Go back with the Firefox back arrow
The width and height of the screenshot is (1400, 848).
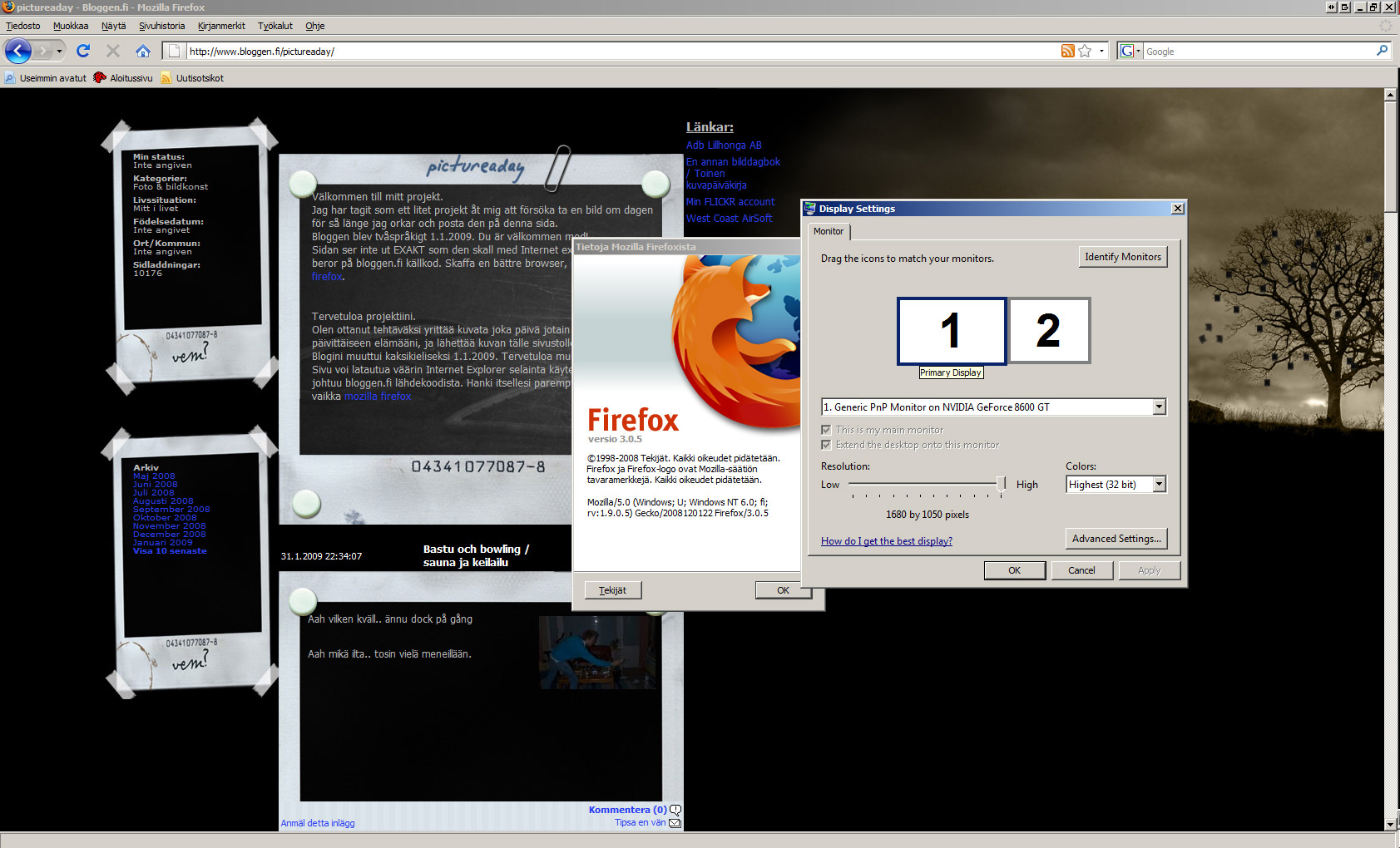click(x=18, y=51)
